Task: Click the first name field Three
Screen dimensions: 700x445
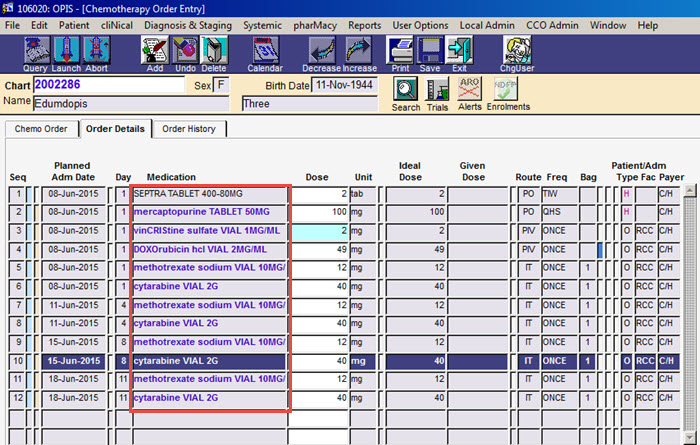Action: point(309,104)
